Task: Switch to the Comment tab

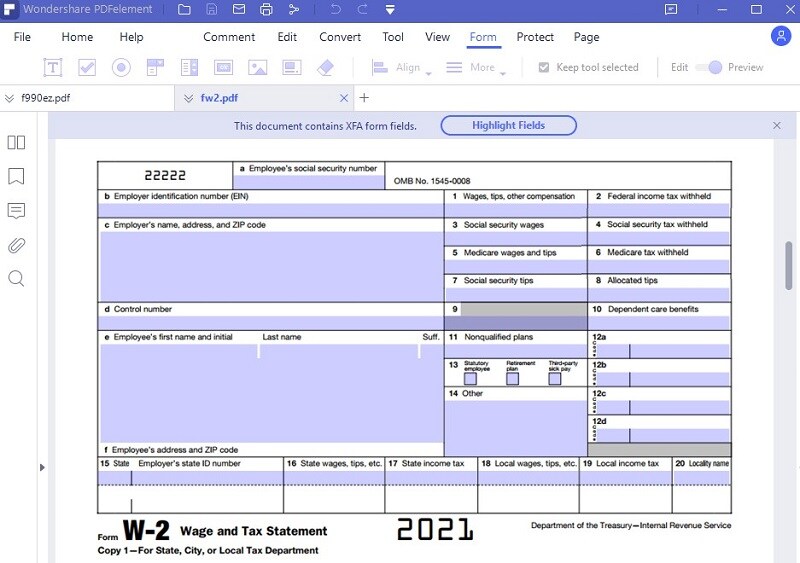Action: tap(229, 37)
